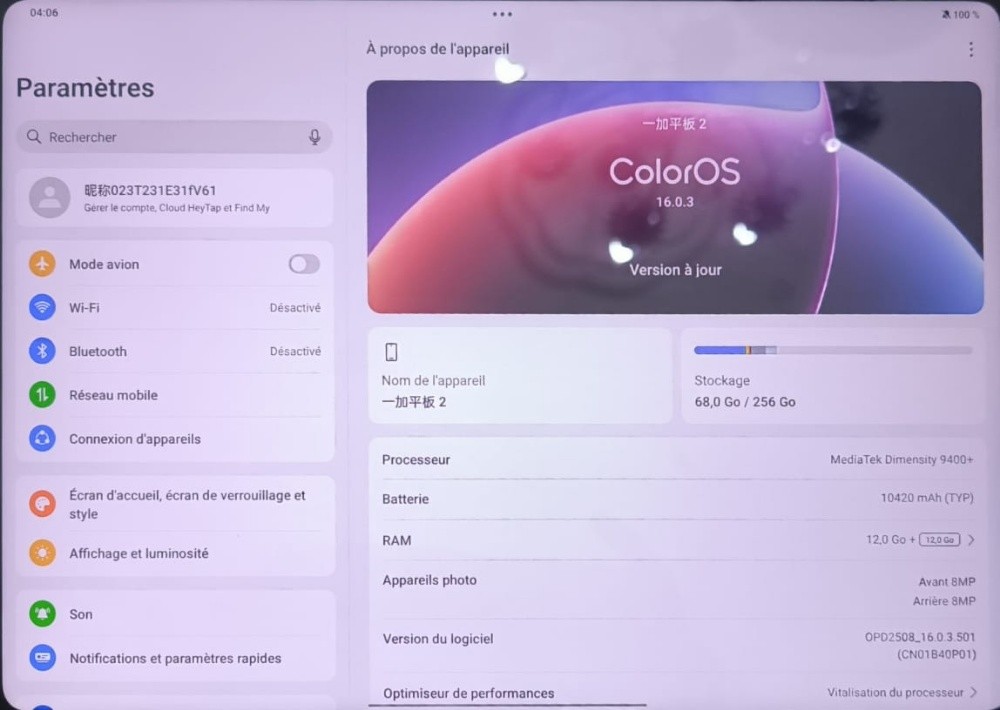Tap the MediaTek Dimensity 9400+ value
The width and height of the screenshot is (1000, 710).
click(x=902, y=459)
